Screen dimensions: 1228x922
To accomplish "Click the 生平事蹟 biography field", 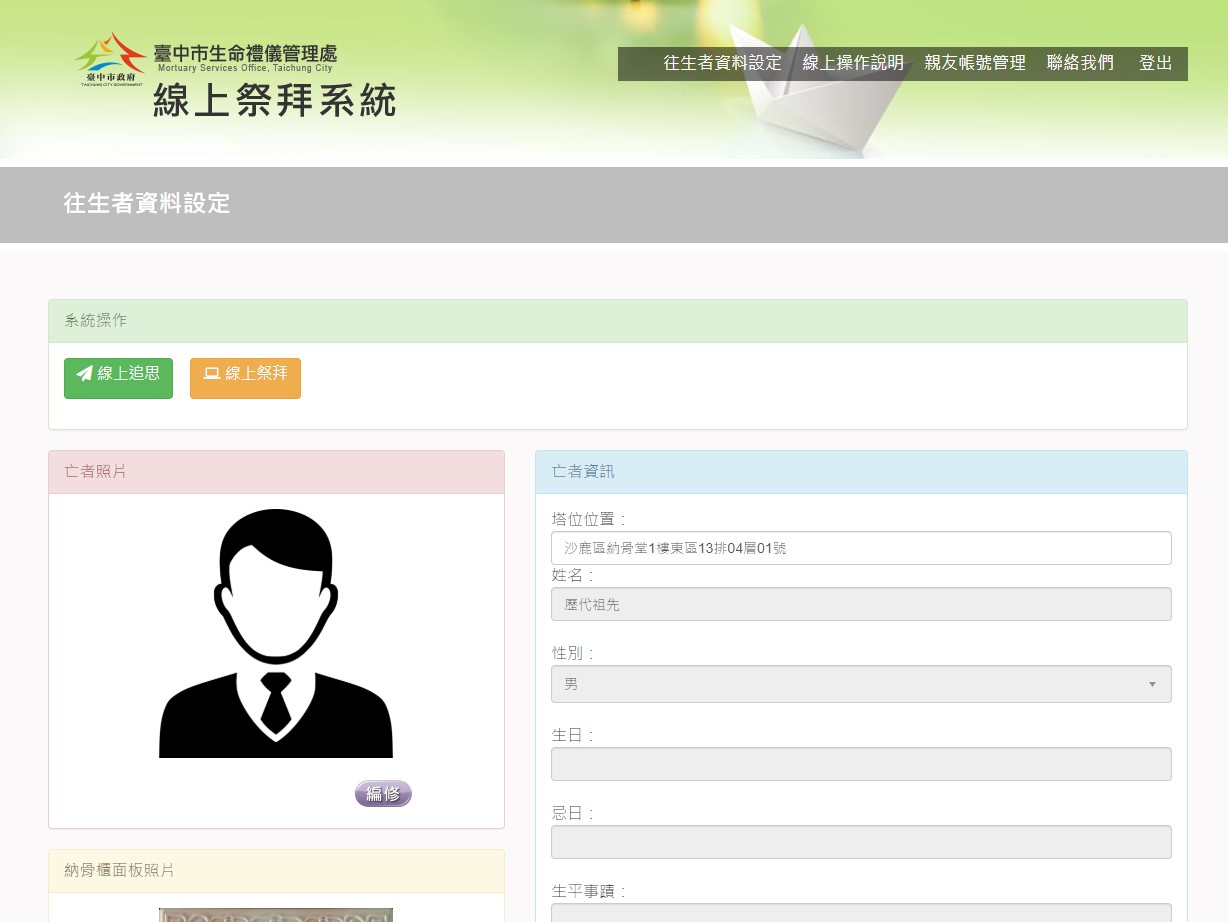I will point(860,912).
